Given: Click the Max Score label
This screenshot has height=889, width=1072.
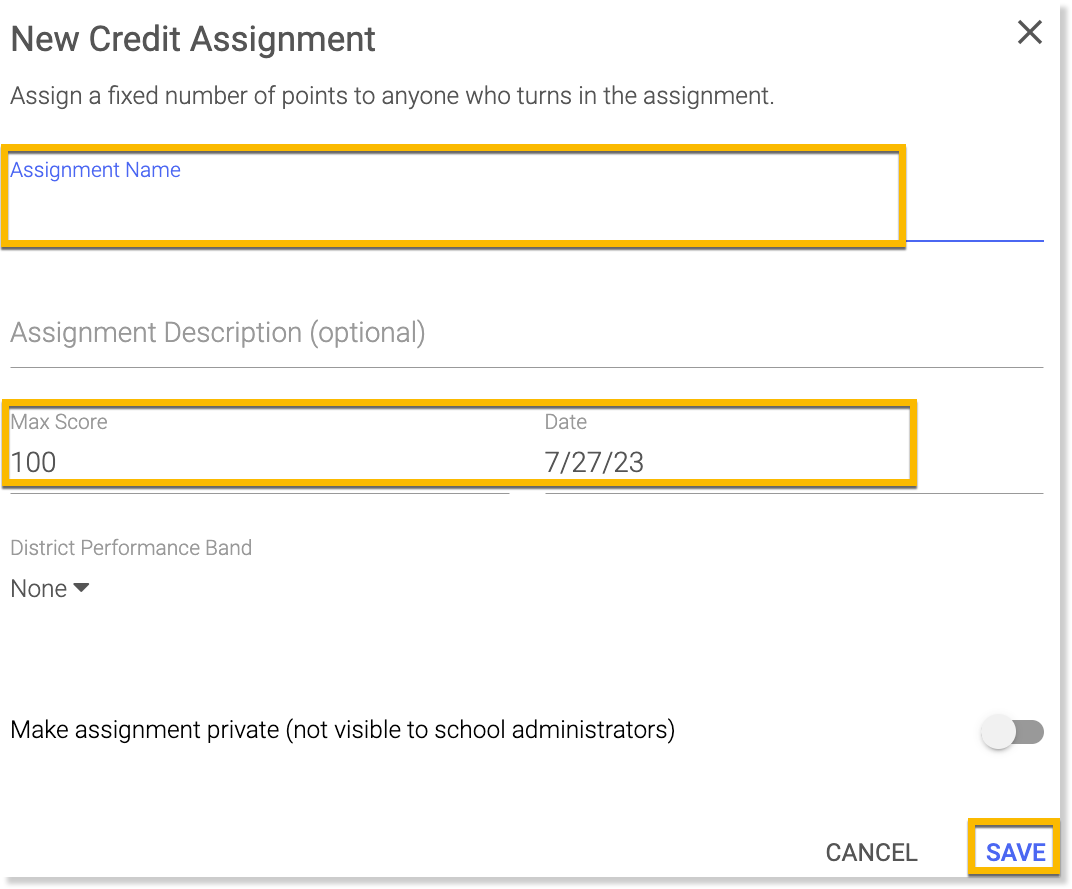Looking at the screenshot, I should click(x=59, y=422).
